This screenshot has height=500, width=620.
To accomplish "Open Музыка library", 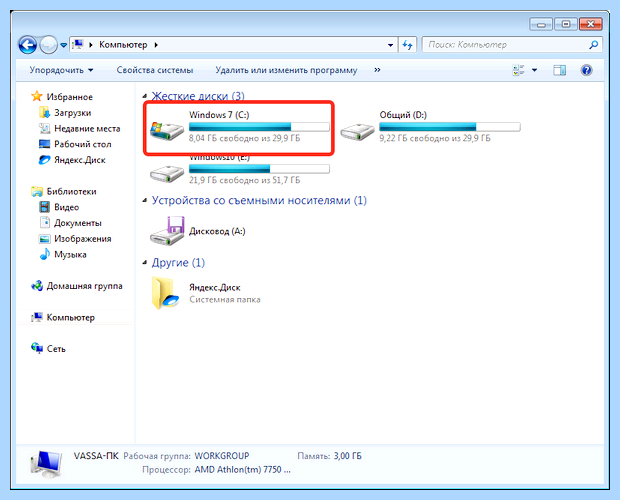I will tap(70, 255).
